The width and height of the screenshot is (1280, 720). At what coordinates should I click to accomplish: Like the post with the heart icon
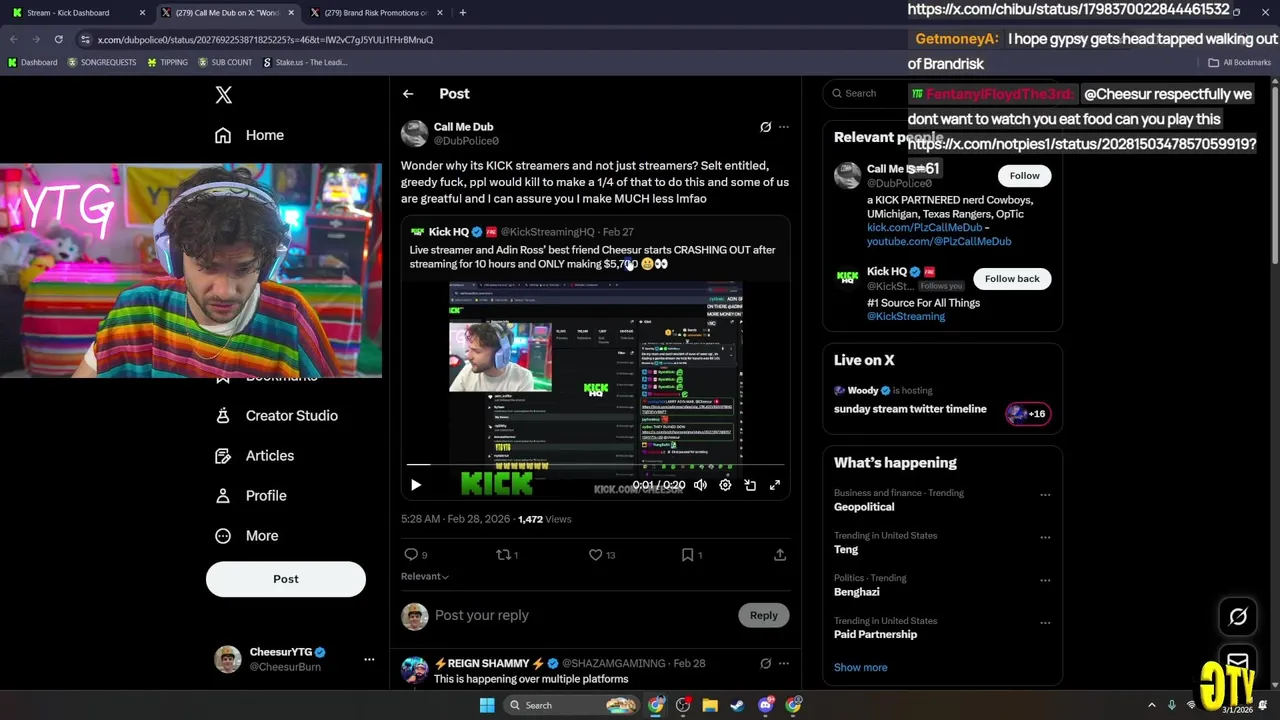601,554
